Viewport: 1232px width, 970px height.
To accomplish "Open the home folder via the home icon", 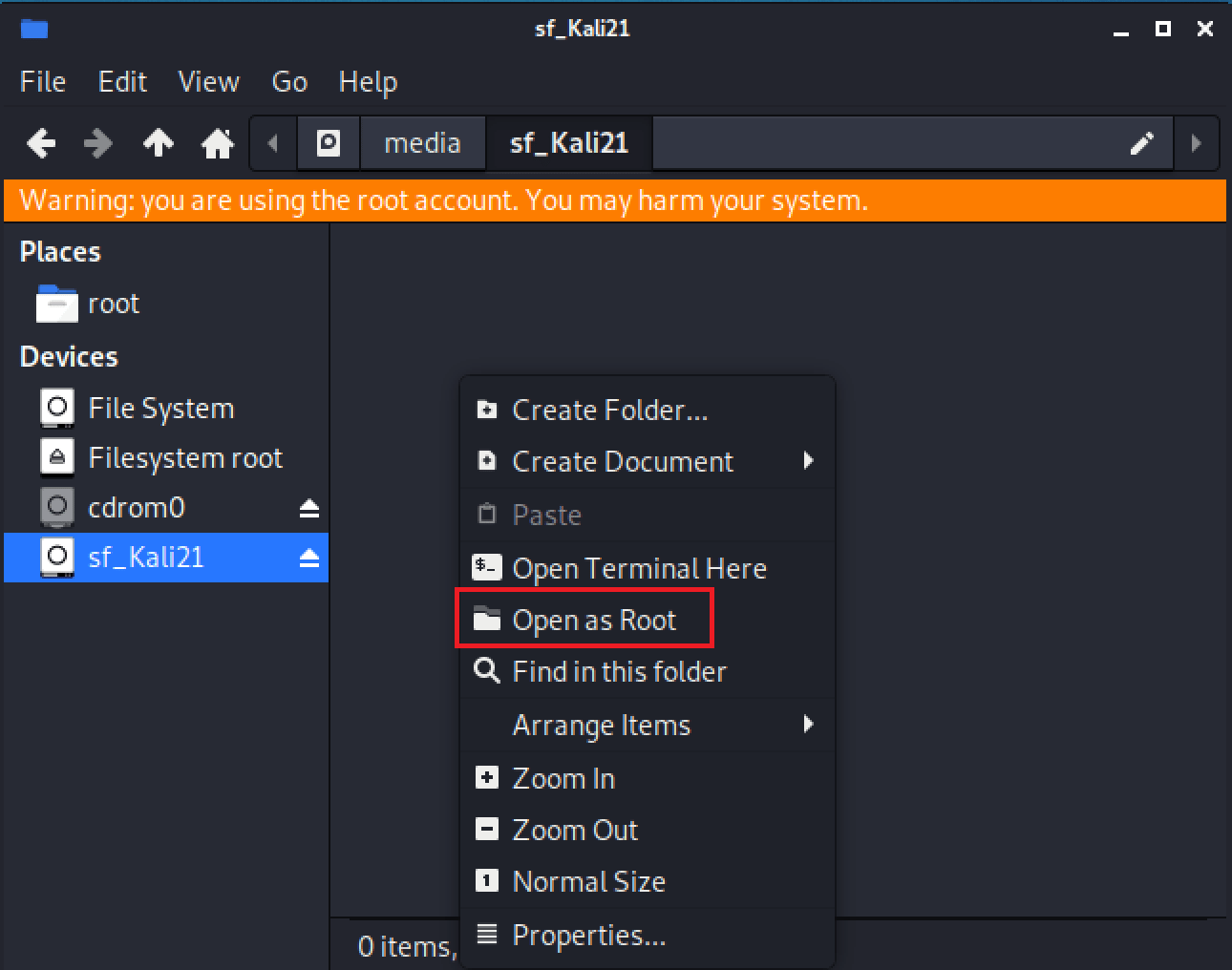I will click(216, 142).
